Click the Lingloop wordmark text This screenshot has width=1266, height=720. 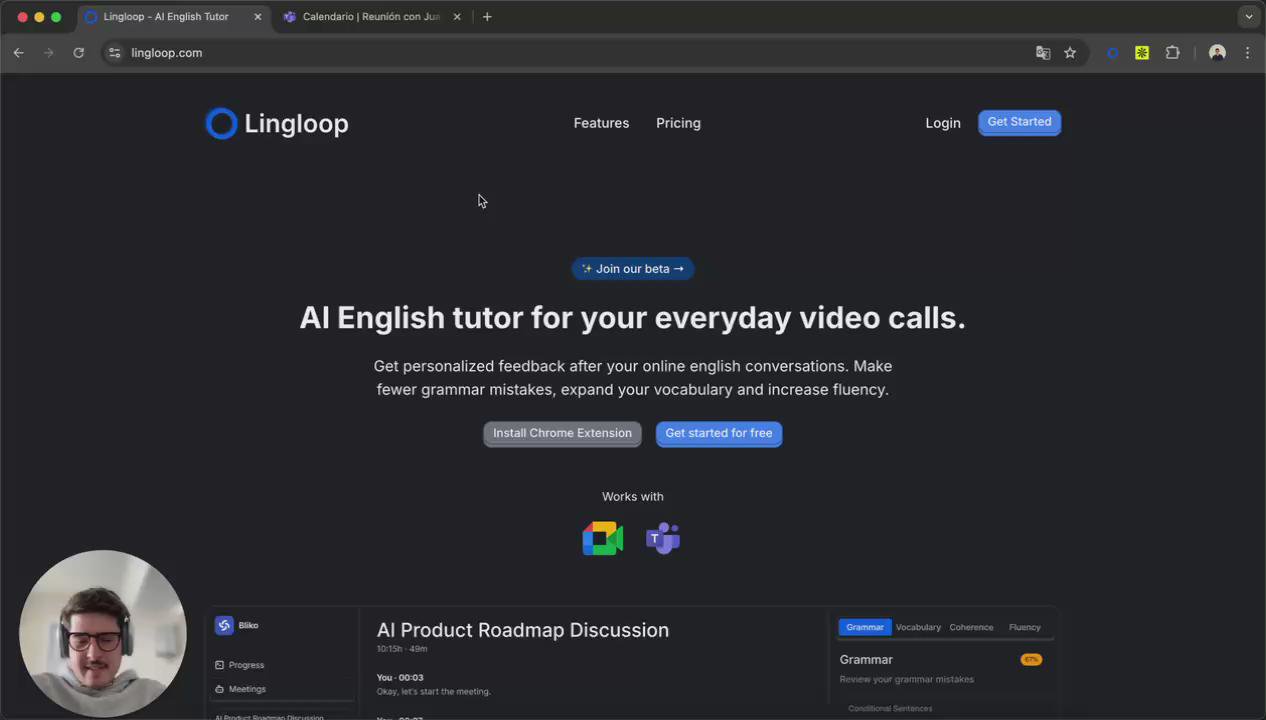[x=296, y=124]
